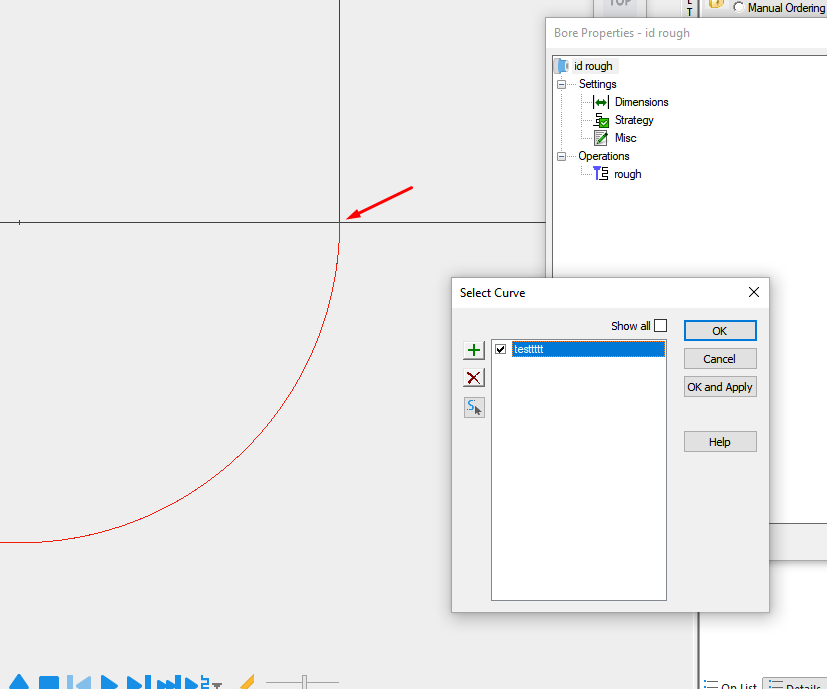The width and height of the screenshot is (827, 689).
Task: Select the Dimensions item icon in the tree
Action: click(600, 101)
